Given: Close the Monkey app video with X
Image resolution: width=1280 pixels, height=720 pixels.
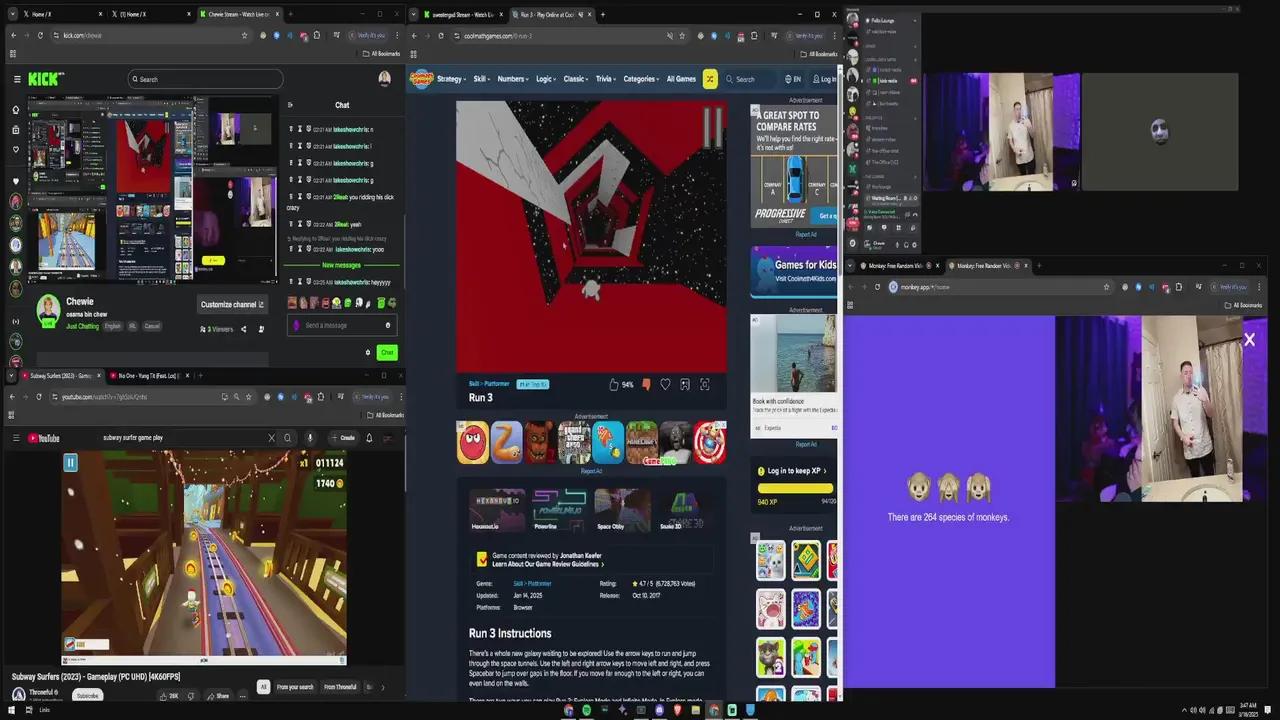Looking at the screenshot, I should [x=1249, y=340].
